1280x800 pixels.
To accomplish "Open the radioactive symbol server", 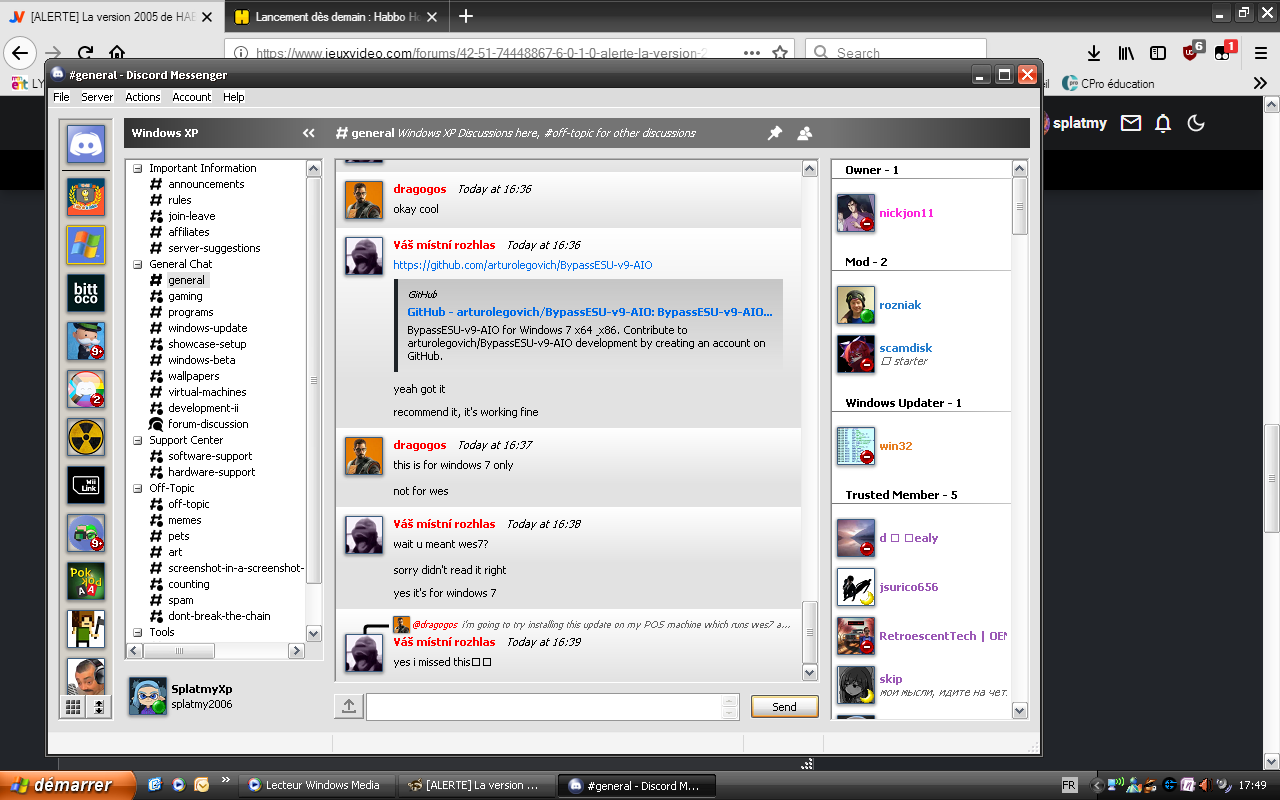I will [86, 437].
